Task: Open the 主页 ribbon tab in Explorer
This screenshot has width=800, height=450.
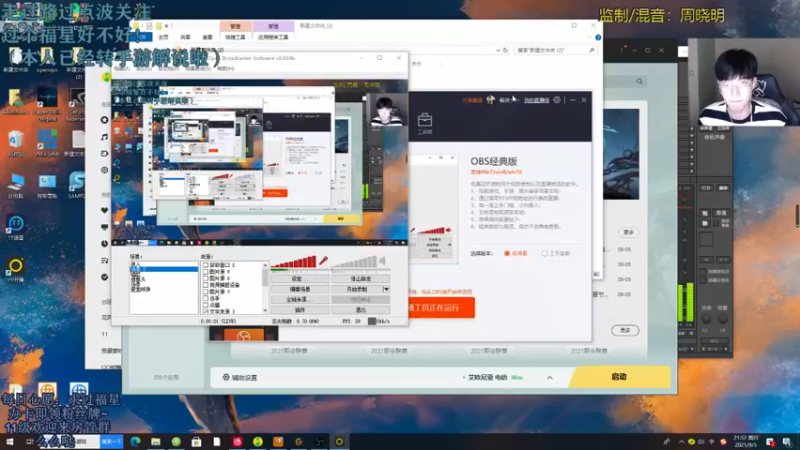Action: click(163, 37)
